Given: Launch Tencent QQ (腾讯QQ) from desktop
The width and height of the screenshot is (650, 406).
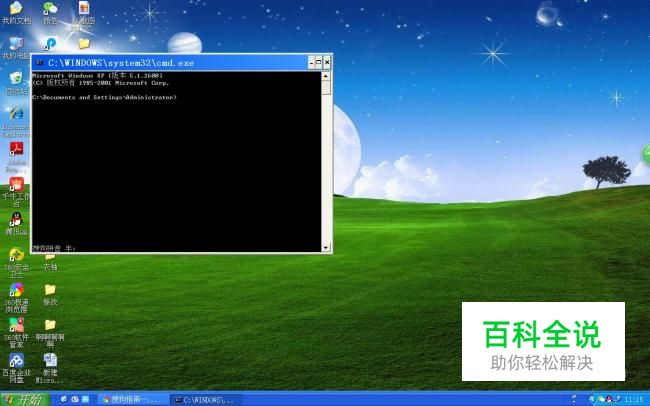Looking at the screenshot, I should coord(16,224).
